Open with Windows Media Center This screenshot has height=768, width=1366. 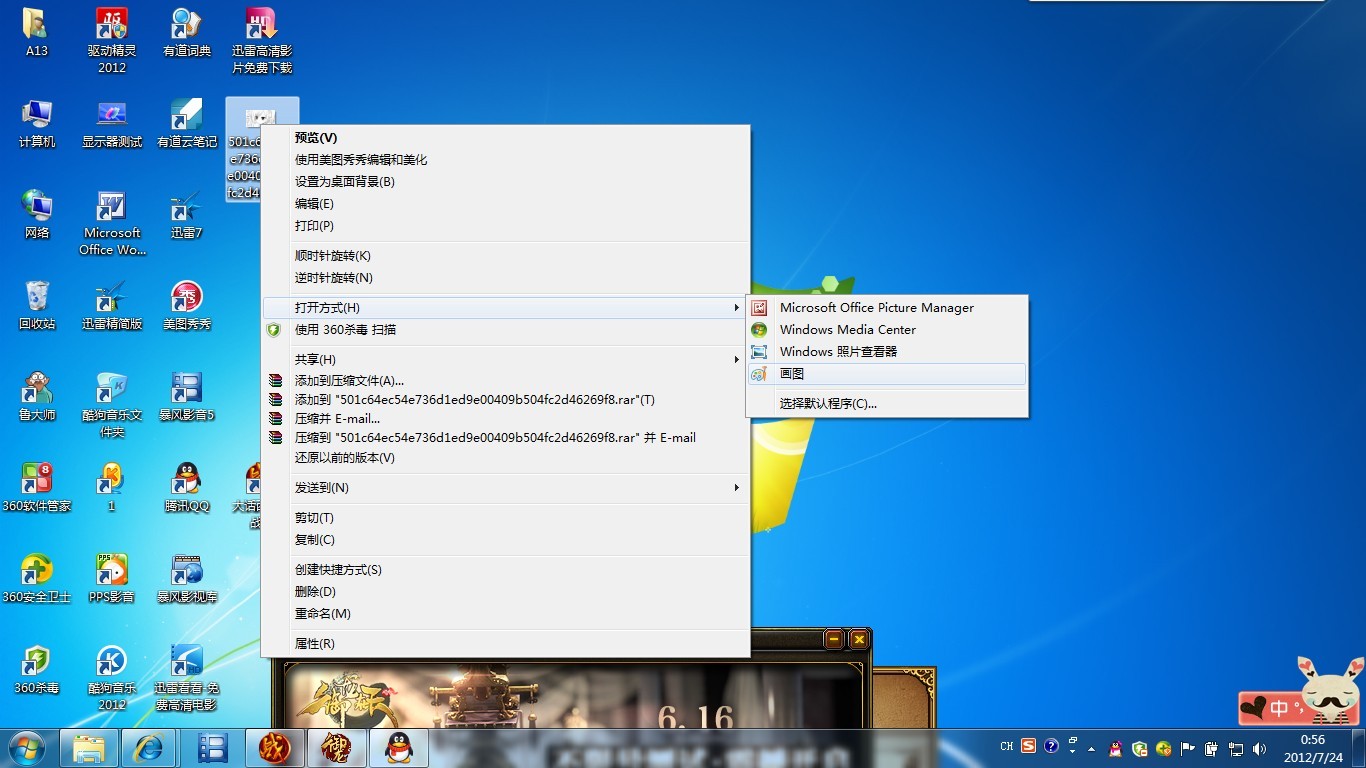[x=887, y=329]
